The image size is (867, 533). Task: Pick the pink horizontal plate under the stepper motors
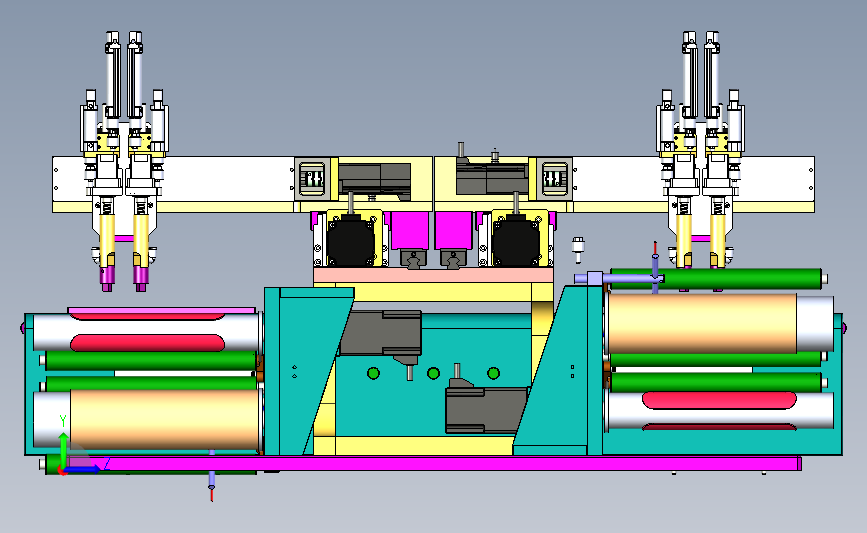(x=433, y=275)
